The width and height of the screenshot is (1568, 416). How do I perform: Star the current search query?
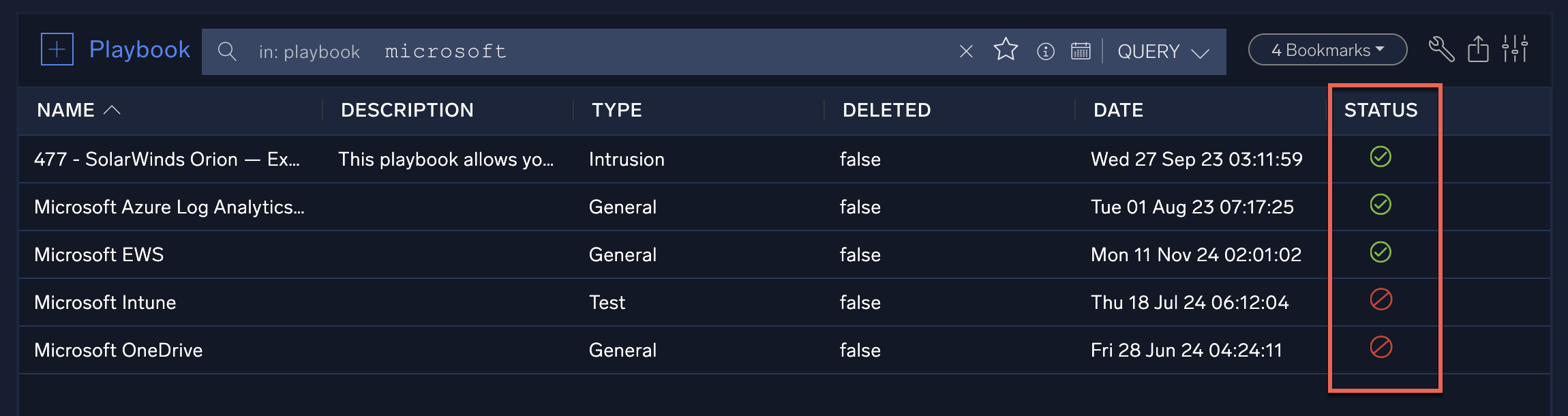[1006, 50]
